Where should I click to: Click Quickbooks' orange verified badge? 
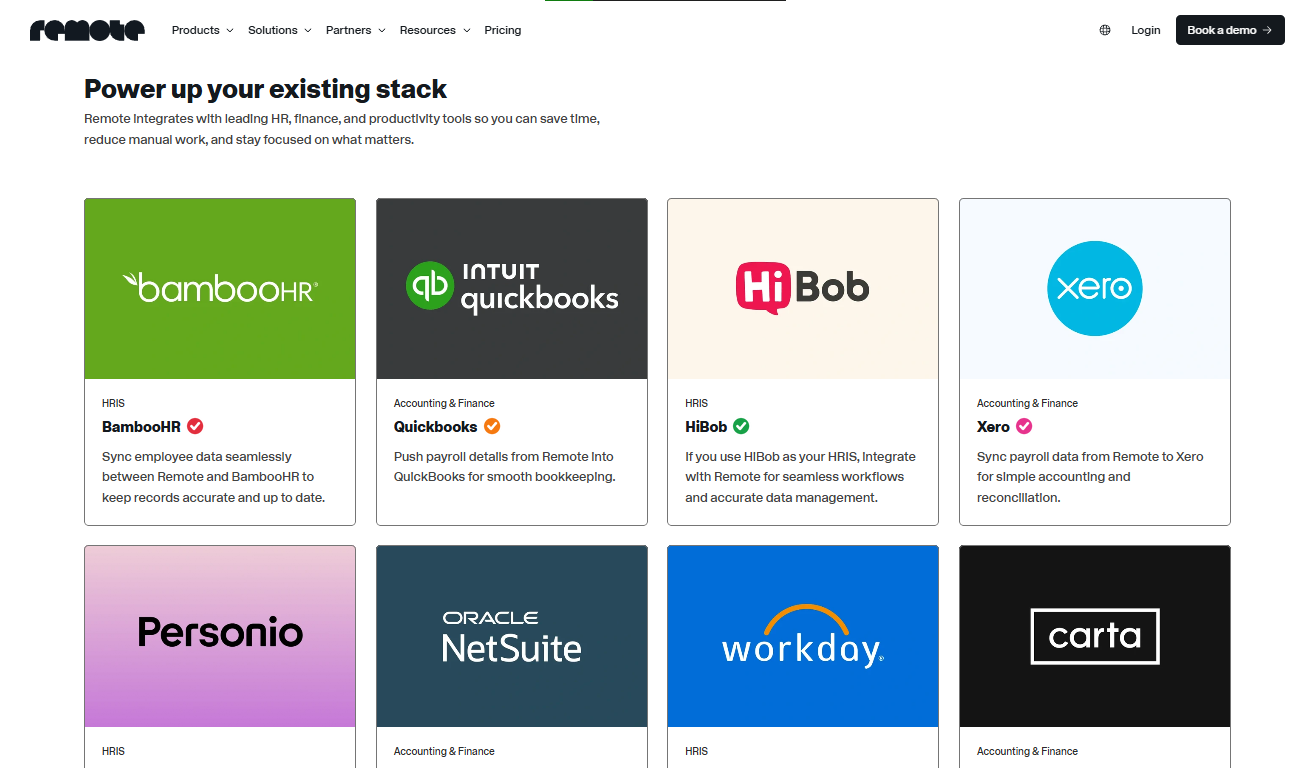click(492, 426)
